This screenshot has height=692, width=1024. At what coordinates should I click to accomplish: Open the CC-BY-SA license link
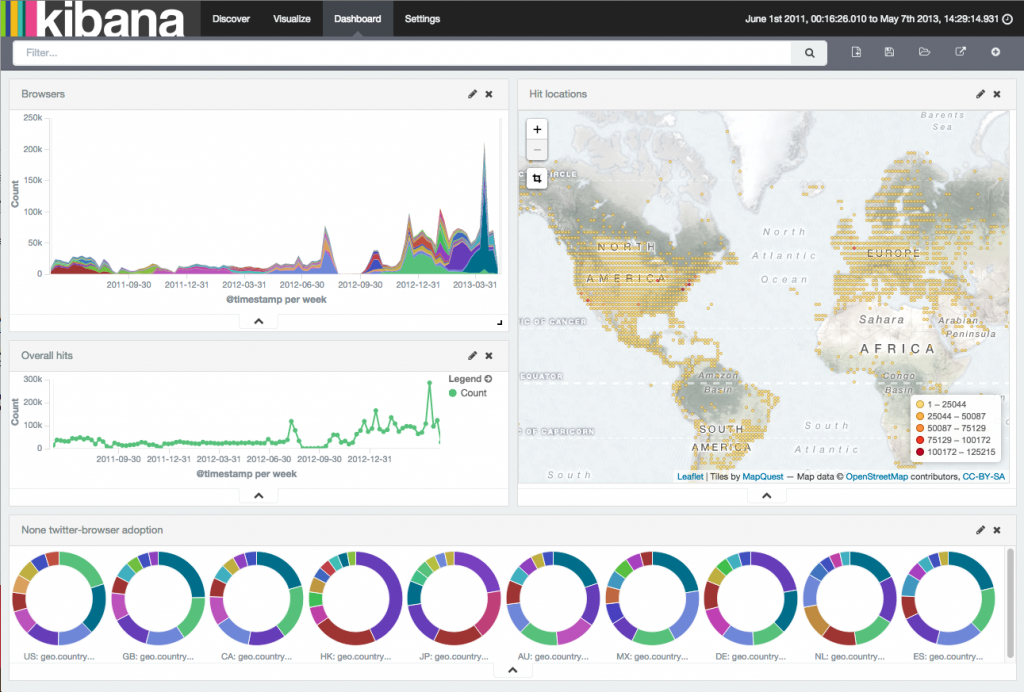click(984, 477)
